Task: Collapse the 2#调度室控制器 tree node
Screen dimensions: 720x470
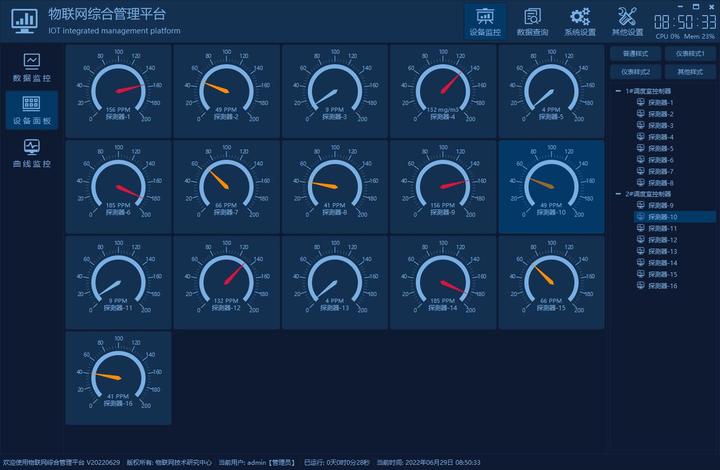Action: (619, 194)
